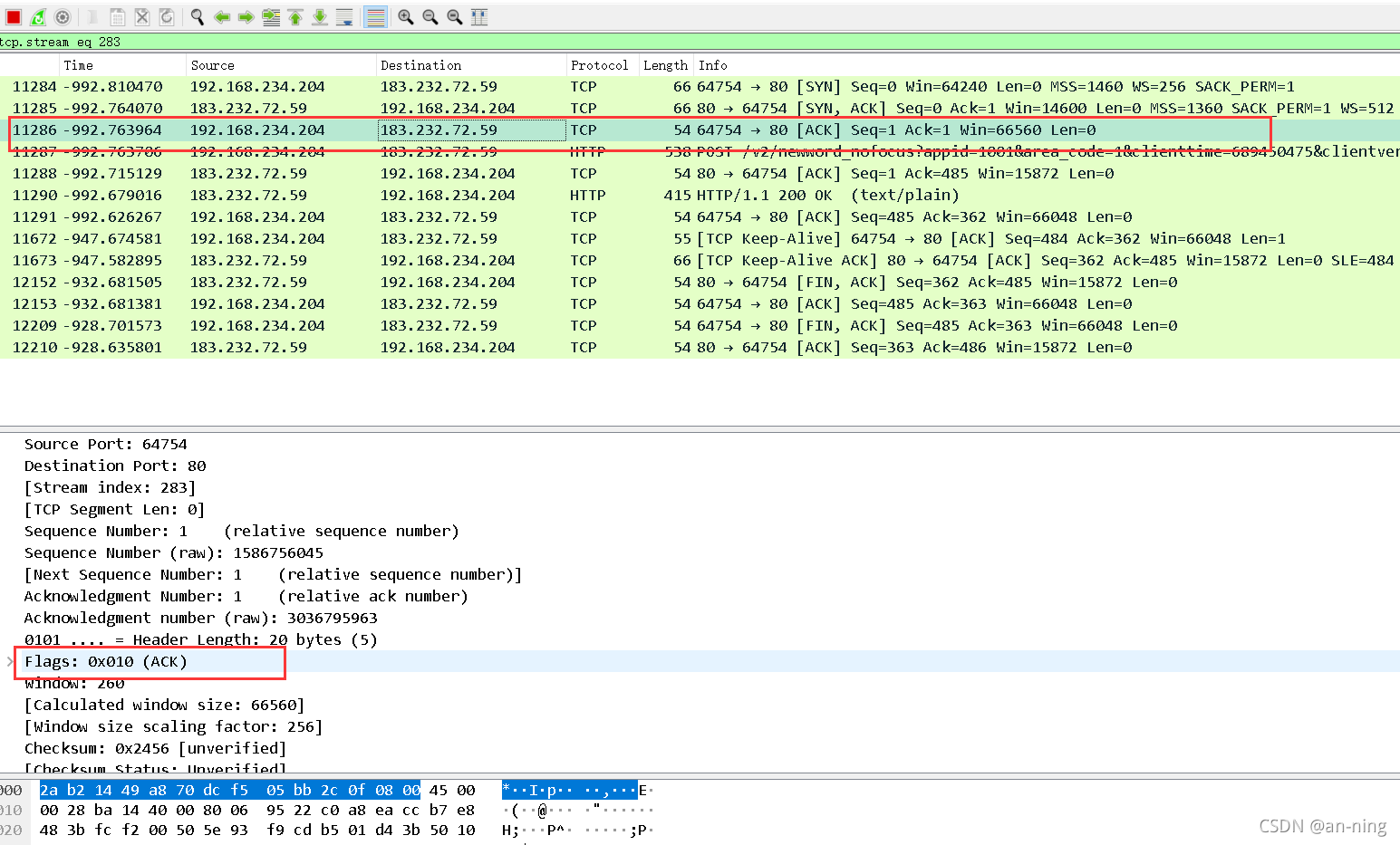
Task: Toggle auto-scroll during live capture
Action: [x=344, y=17]
